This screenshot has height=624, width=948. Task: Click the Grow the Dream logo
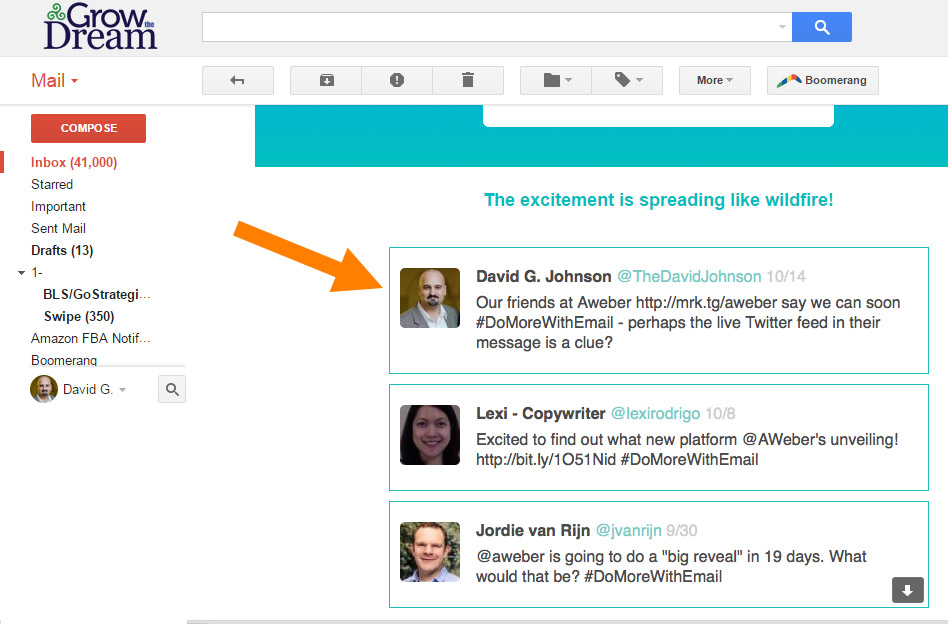[x=100, y=27]
